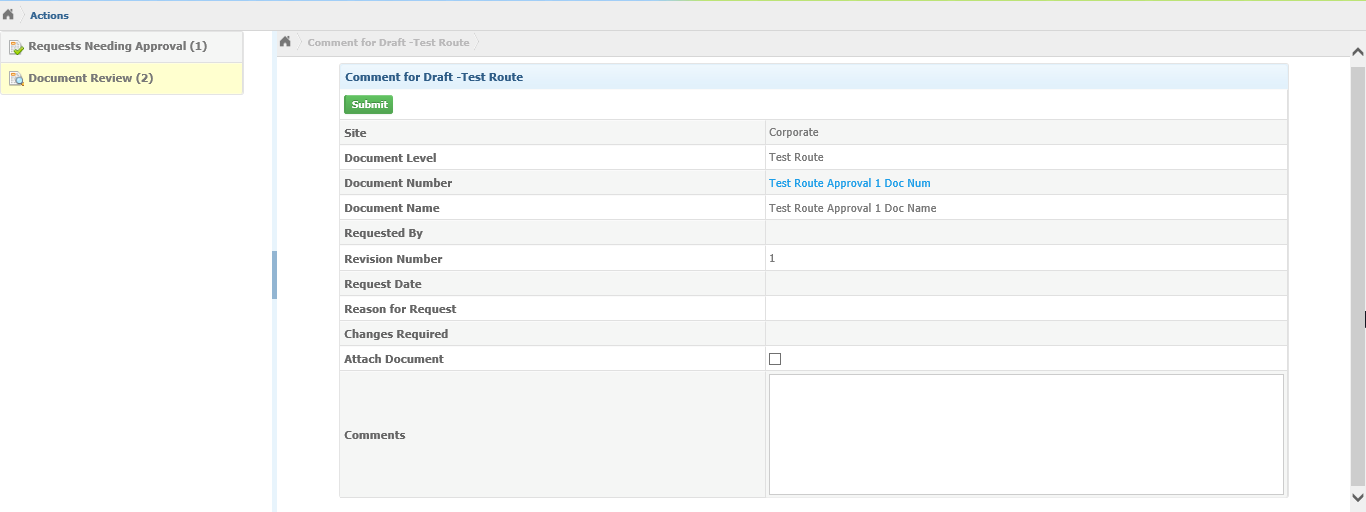Click the green Submit button
The height and width of the screenshot is (512, 1366).
tap(369, 105)
